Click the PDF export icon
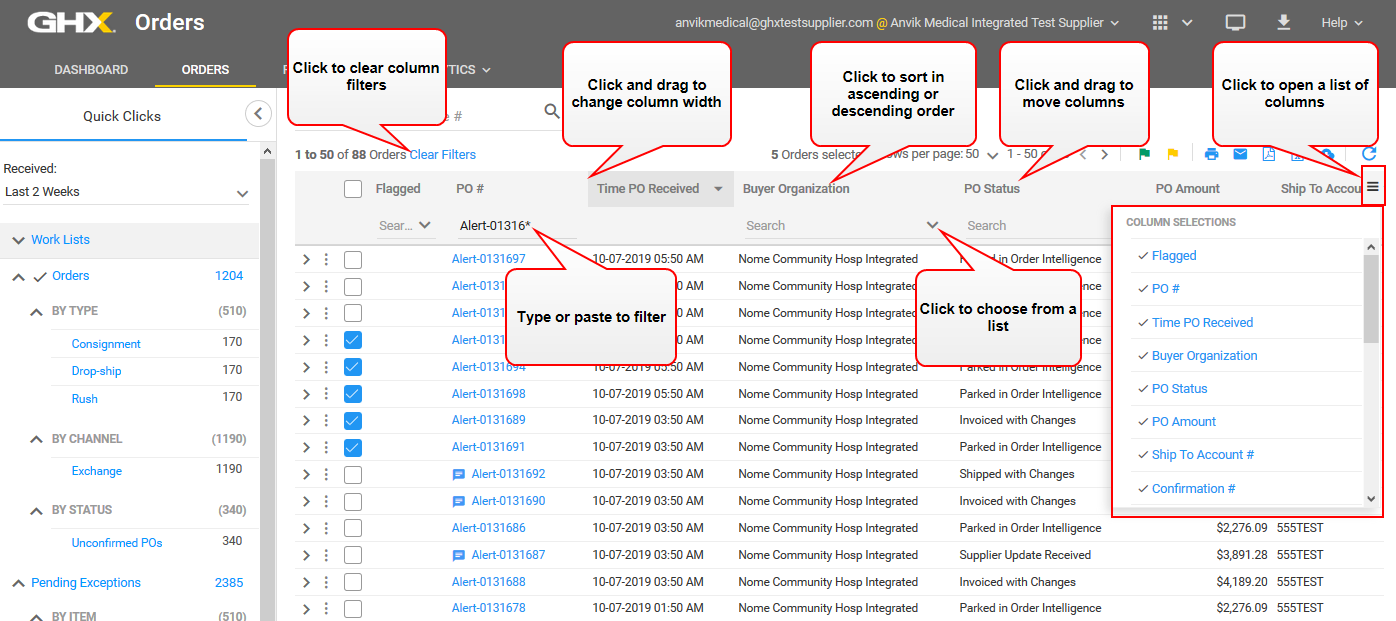The width and height of the screenshot is (1396, 621). click(1268, 154)
